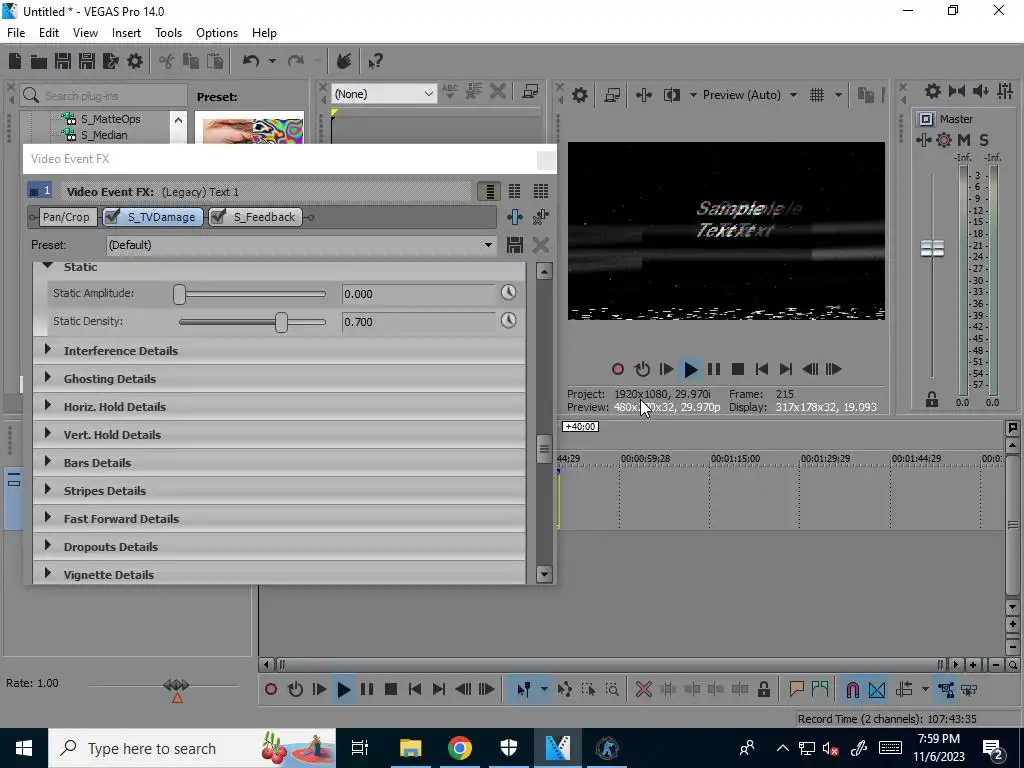Toggle the loop playback icon under preview
This screenshot has height=768, width=1024.
[642, 370]
